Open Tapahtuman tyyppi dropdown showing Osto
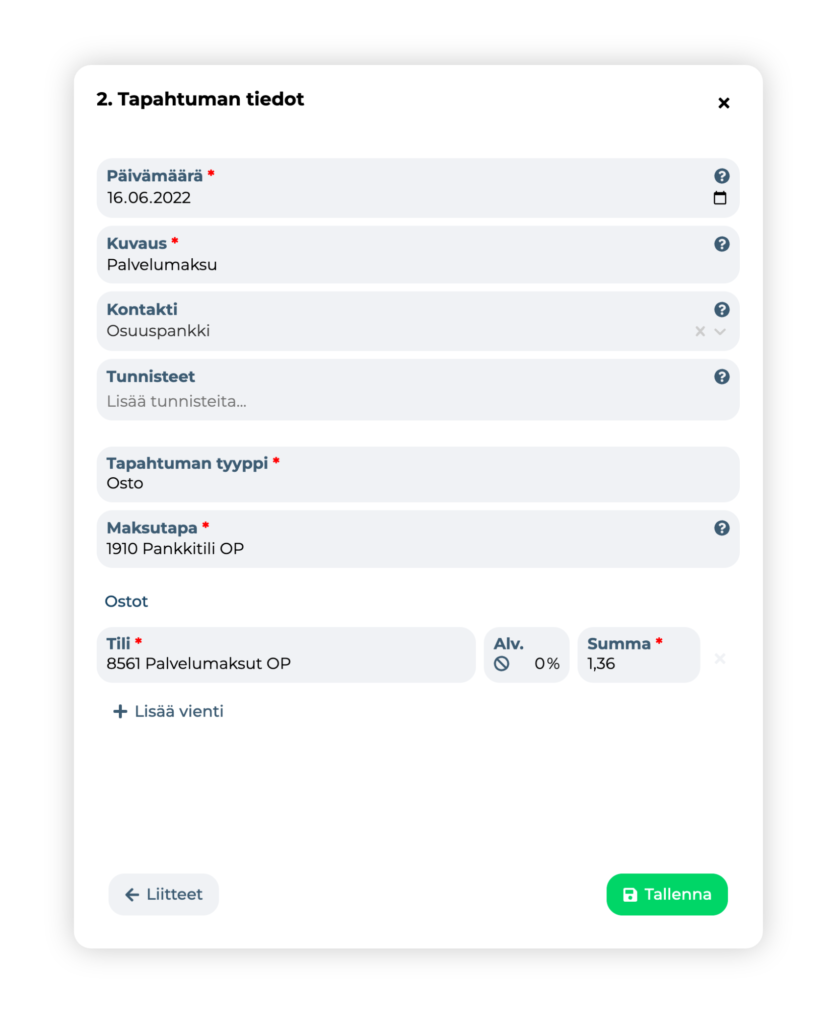This screenshot has height=1024, width=837. coord(418,474)
